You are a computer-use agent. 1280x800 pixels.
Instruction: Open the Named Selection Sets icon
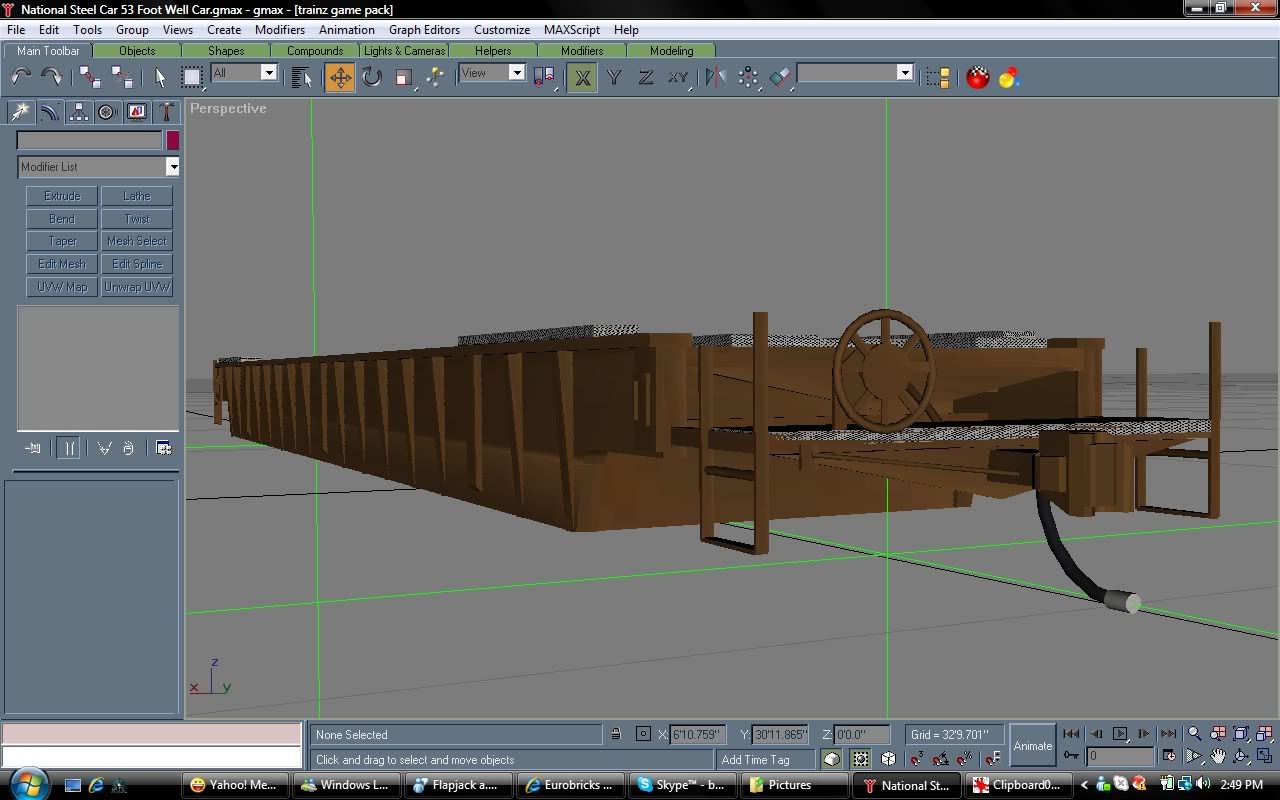(938, 77)
